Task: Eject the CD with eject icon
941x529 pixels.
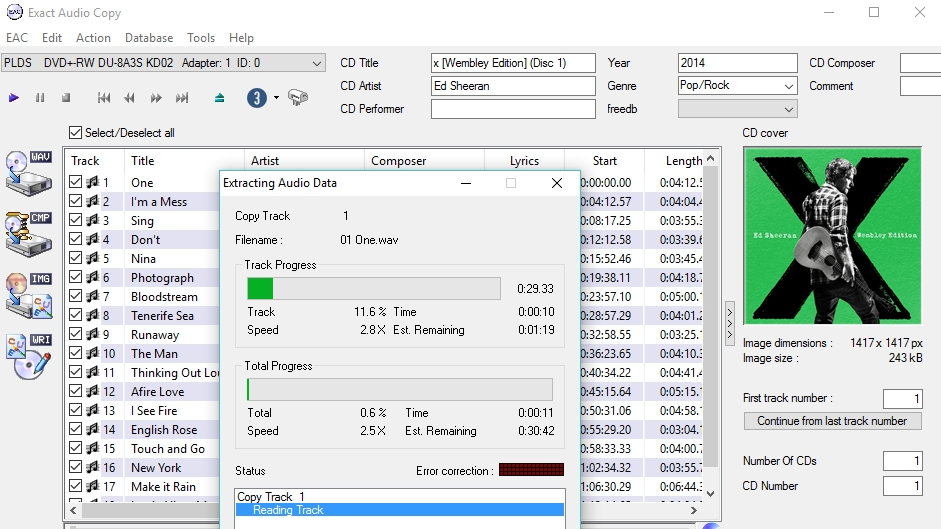Action: point(220,98)
